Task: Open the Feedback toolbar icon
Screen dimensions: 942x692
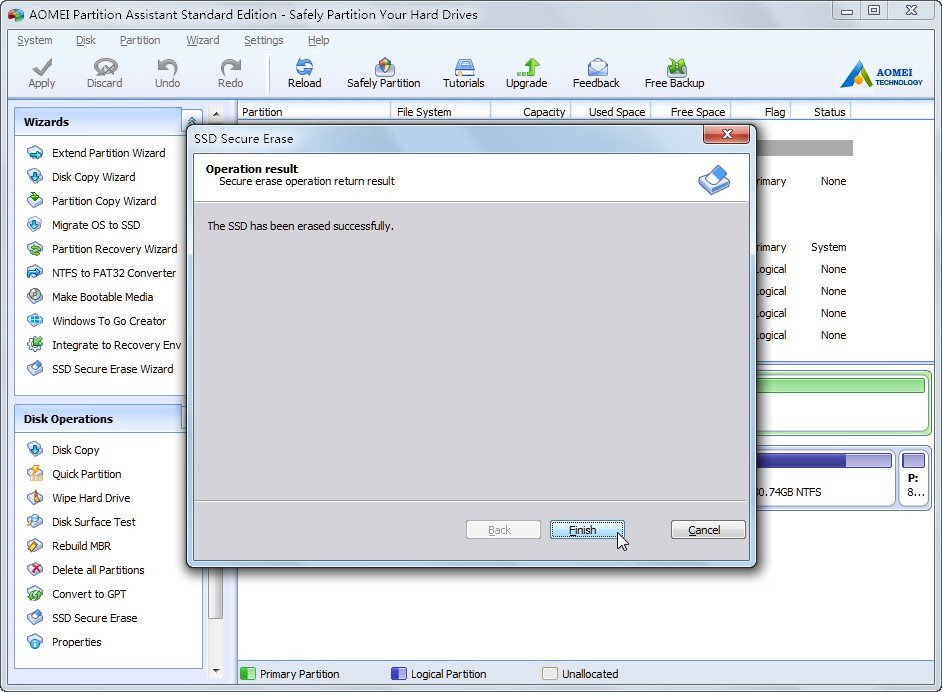Action: point(597,67)
